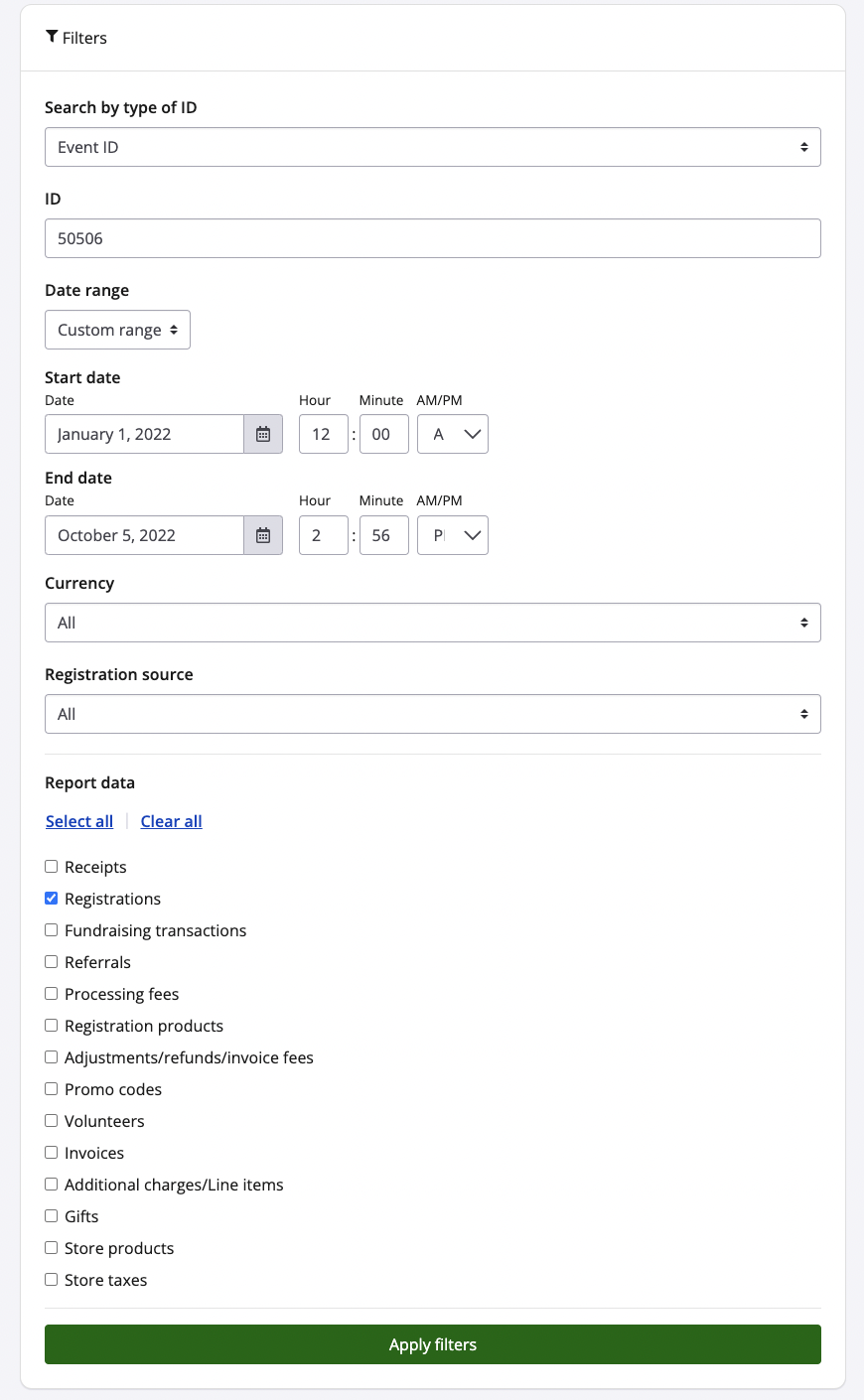Focus the End date Minute field
The width and height of the screenshot is (864, 1400).
click(x=383, y=535)
